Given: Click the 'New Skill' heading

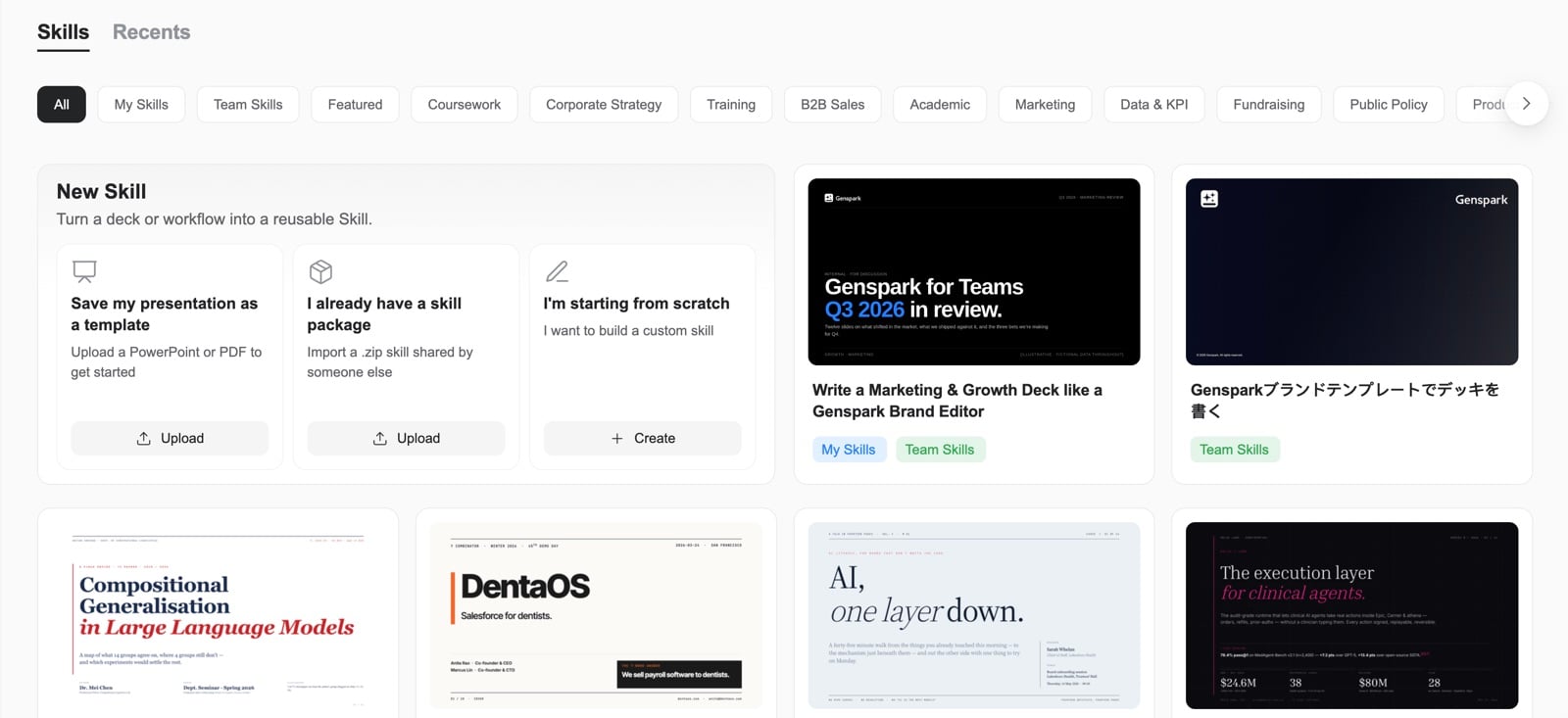Looking at the screenshot, I should click(101, 192).
